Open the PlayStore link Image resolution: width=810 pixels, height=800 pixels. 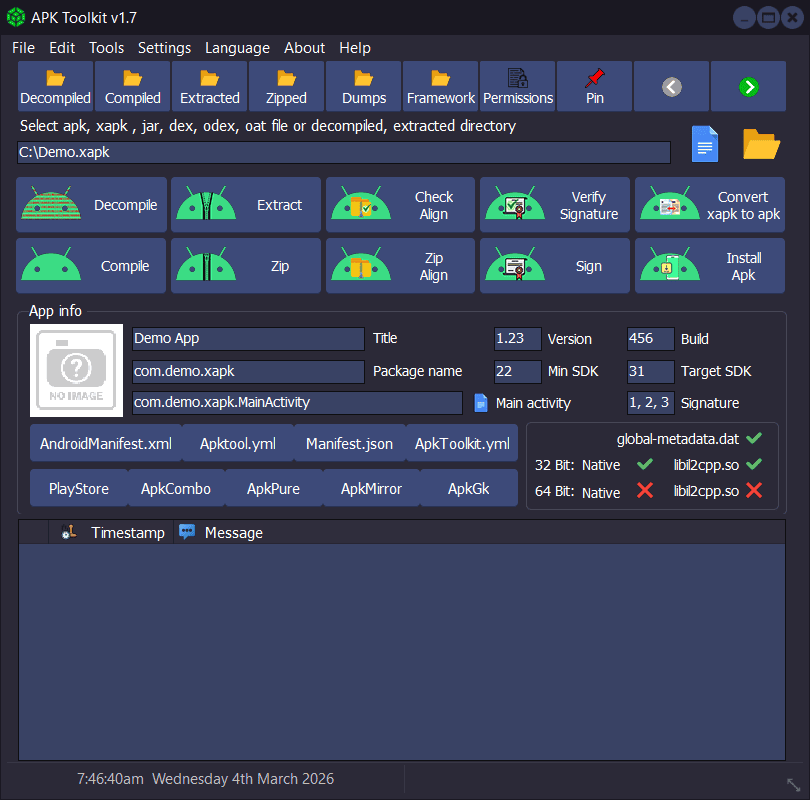[x=79, y=488]
